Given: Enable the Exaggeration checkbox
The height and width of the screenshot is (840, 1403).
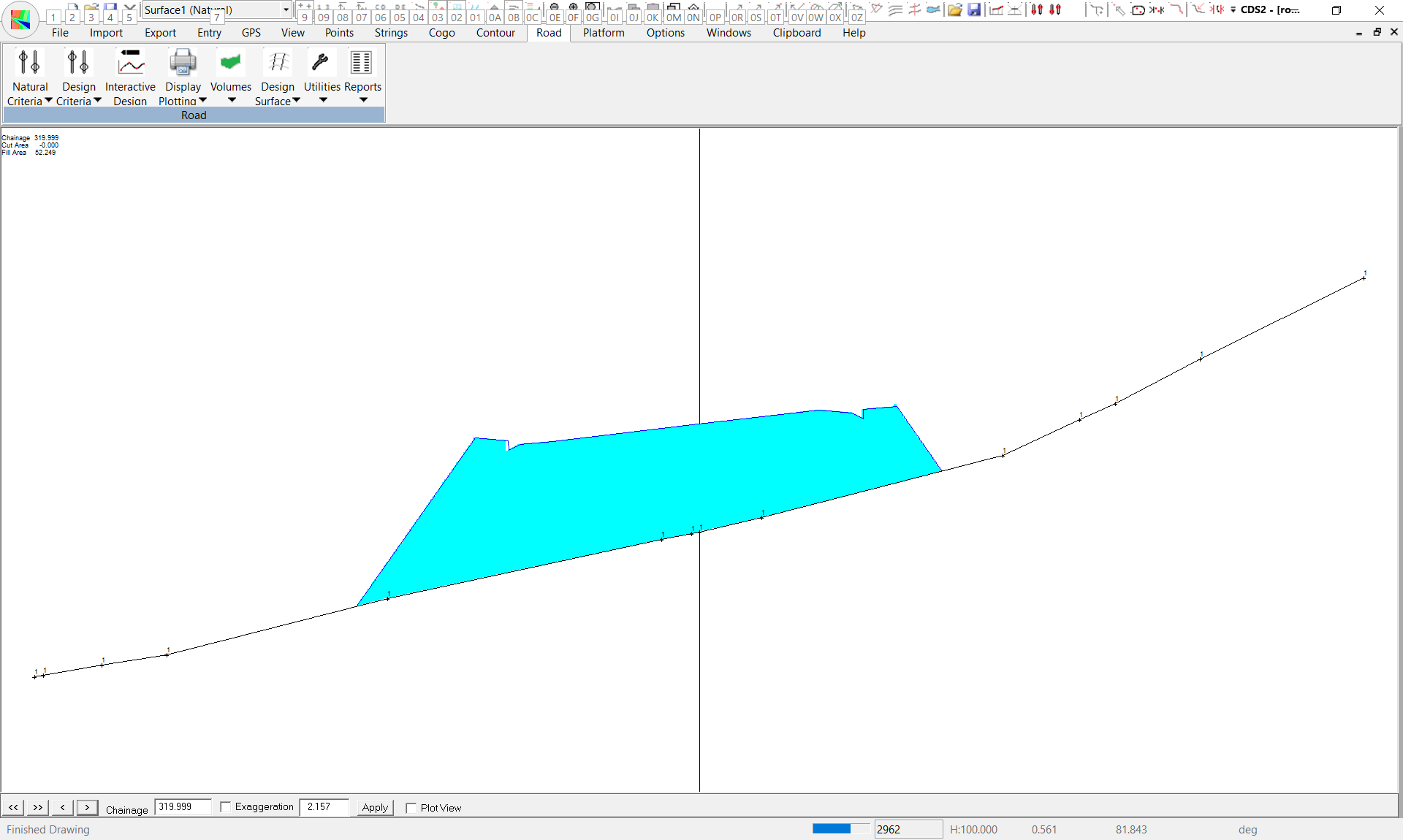Looking at the screenshot, I should [x=226, y=807].
